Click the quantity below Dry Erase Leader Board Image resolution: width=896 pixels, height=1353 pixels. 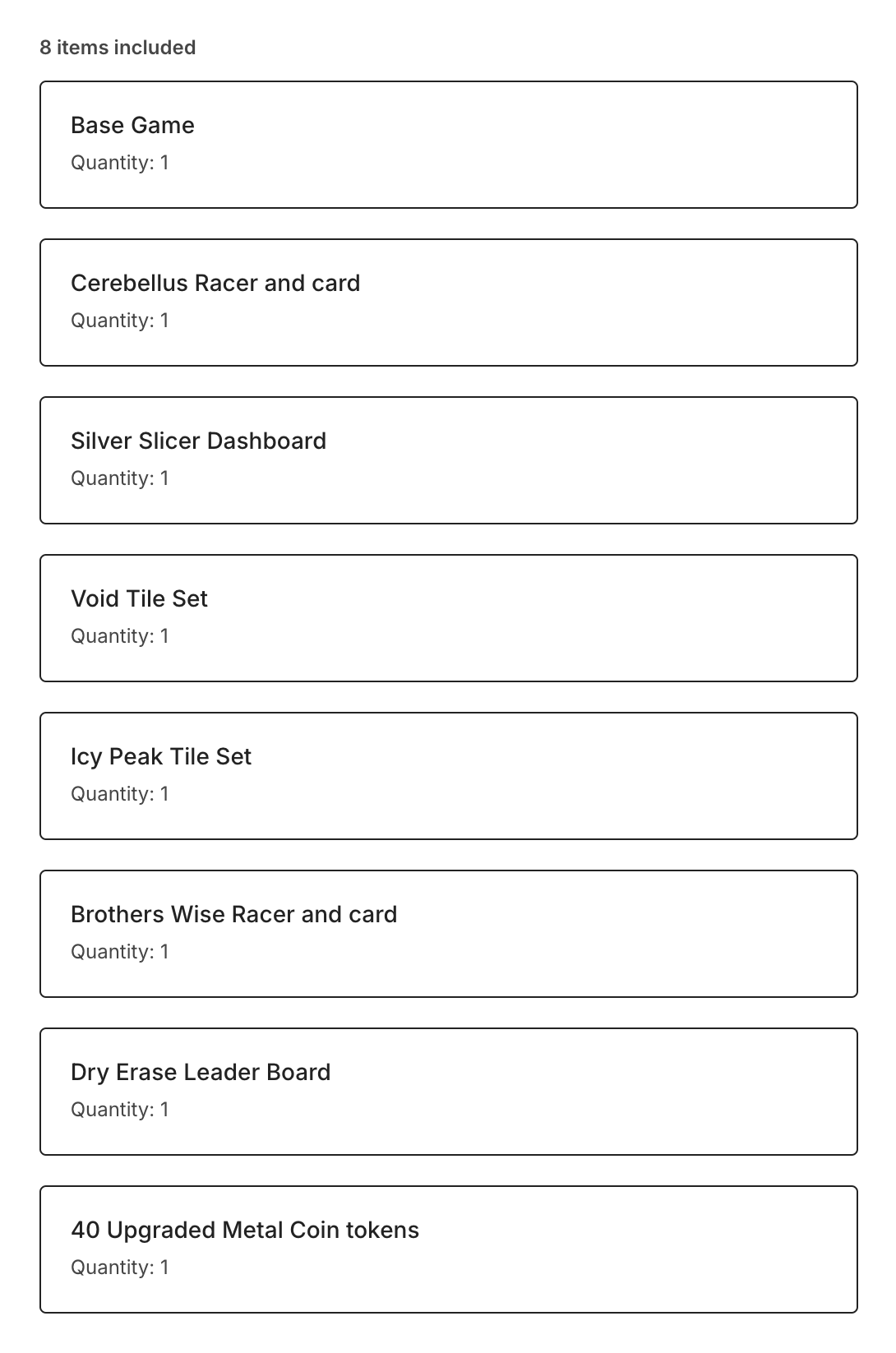coord(120,1110)
